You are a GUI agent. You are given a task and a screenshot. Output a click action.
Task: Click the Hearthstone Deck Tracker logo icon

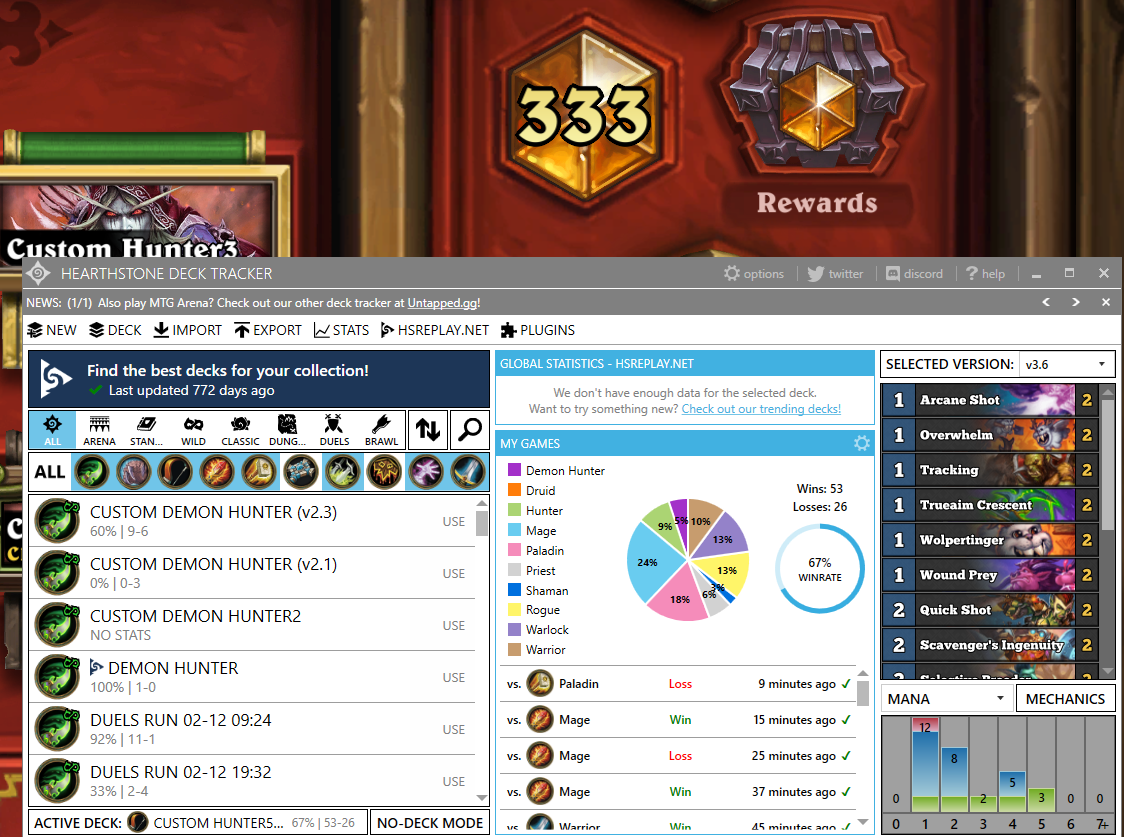(38, 273)
